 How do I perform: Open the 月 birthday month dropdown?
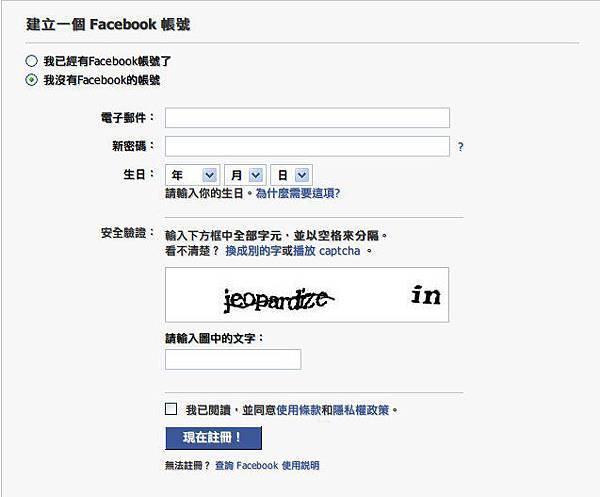pyautogui.click(x=245, y=175)
